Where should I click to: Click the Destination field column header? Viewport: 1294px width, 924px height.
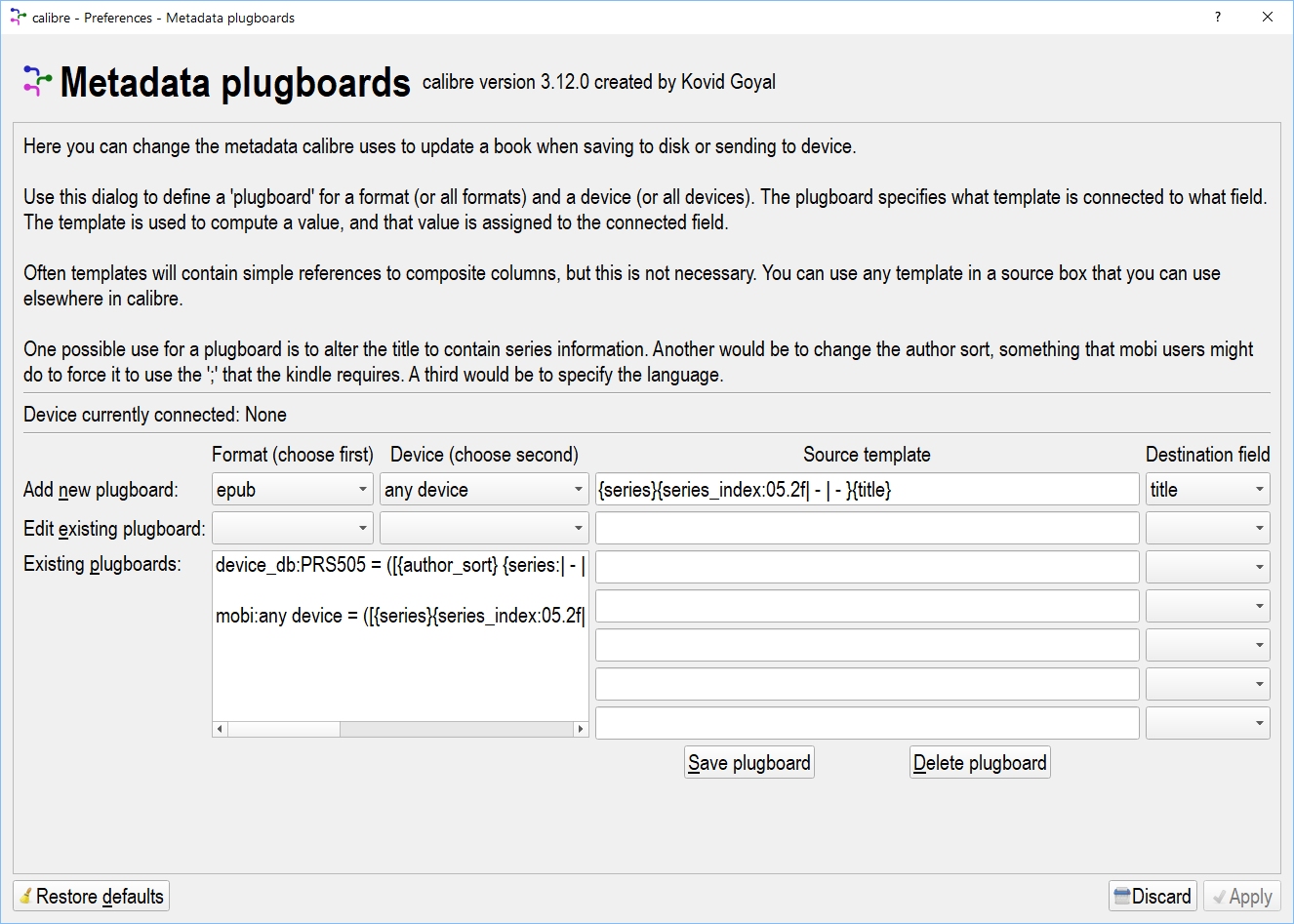(1208, 455)
